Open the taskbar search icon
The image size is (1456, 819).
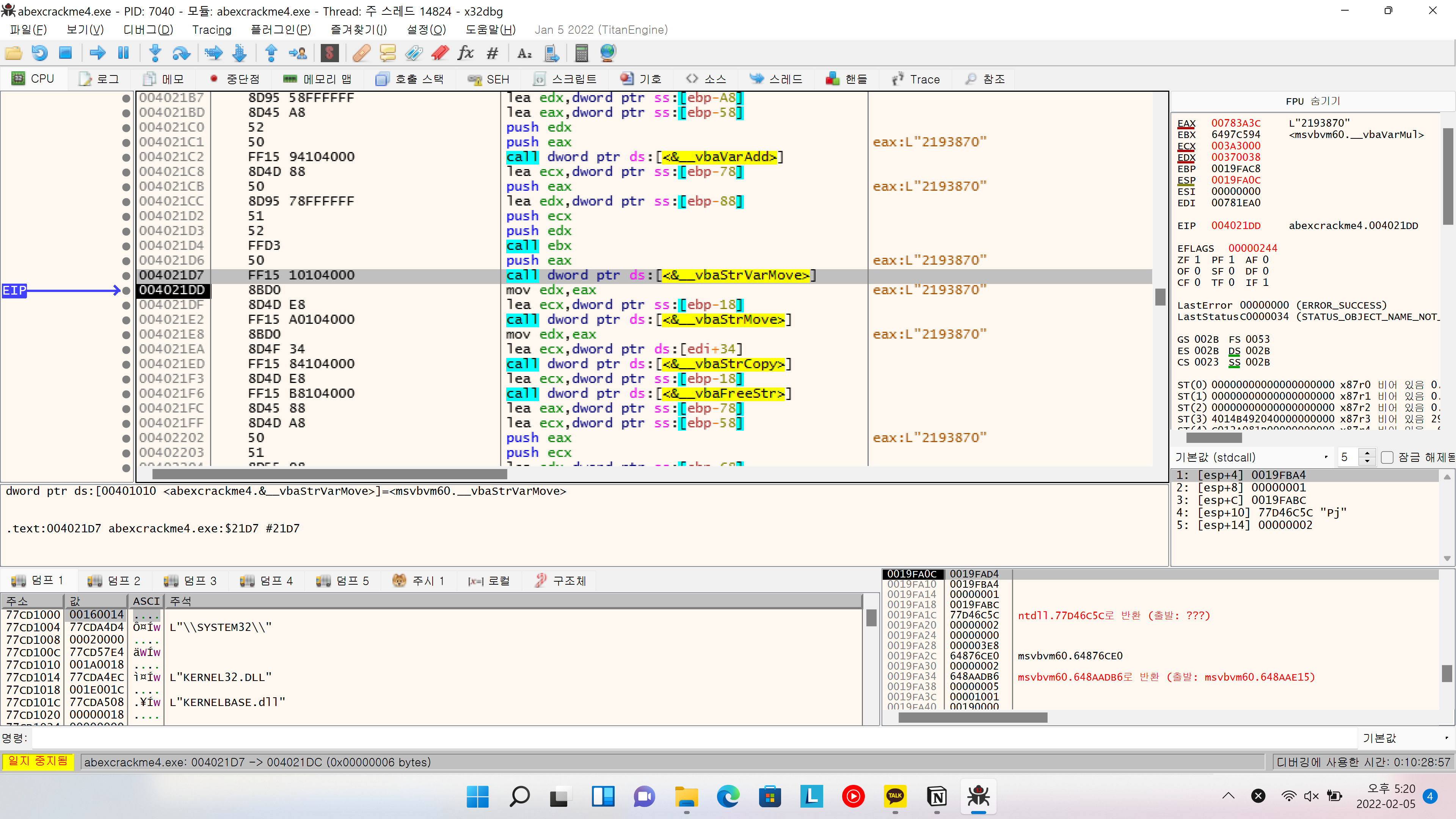(x=519, y=796)
